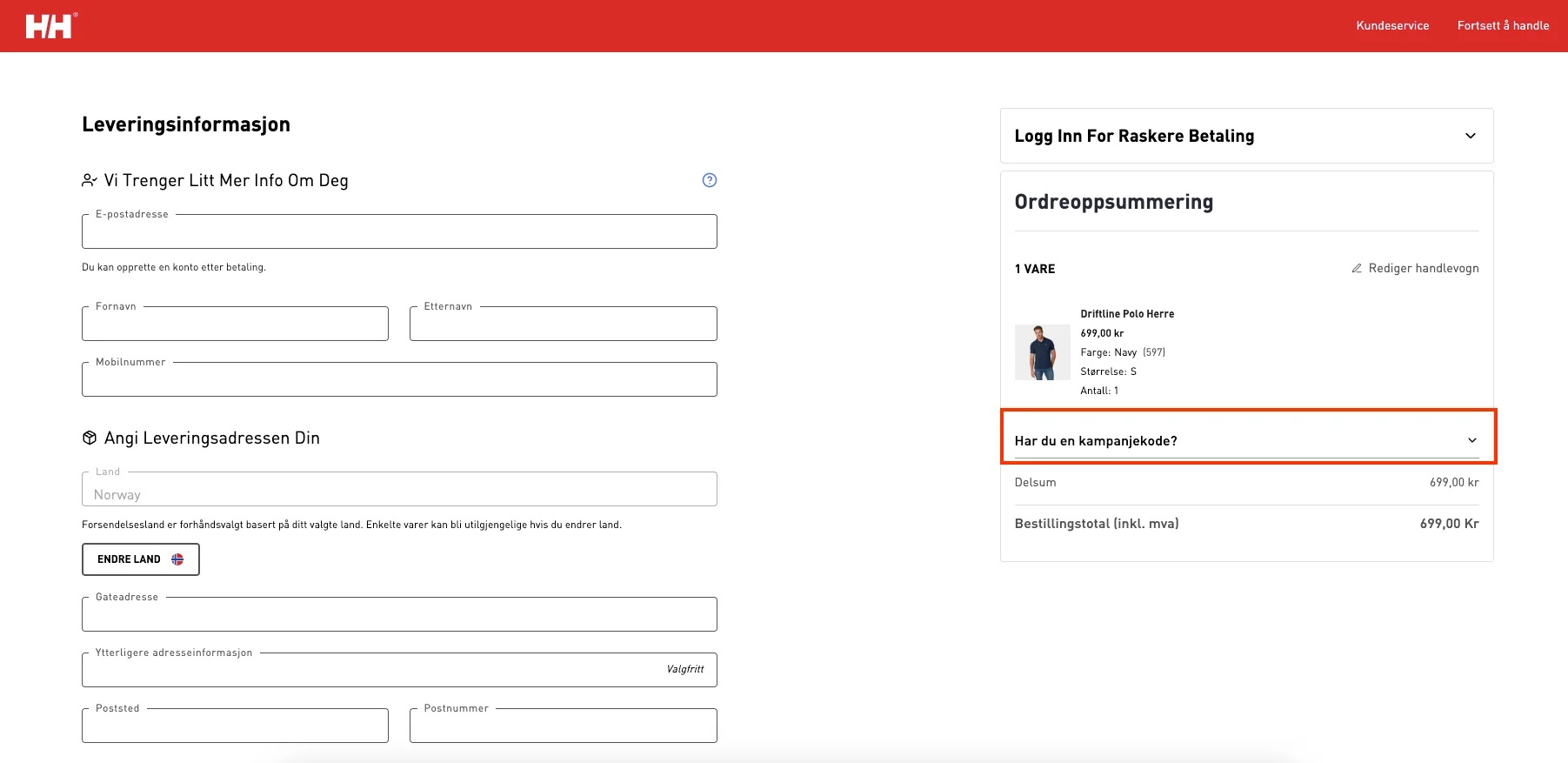Viewport: 1568px width, 763px height.
Task: Open the Land Norway dropdown field
Action: coord(399,489)
